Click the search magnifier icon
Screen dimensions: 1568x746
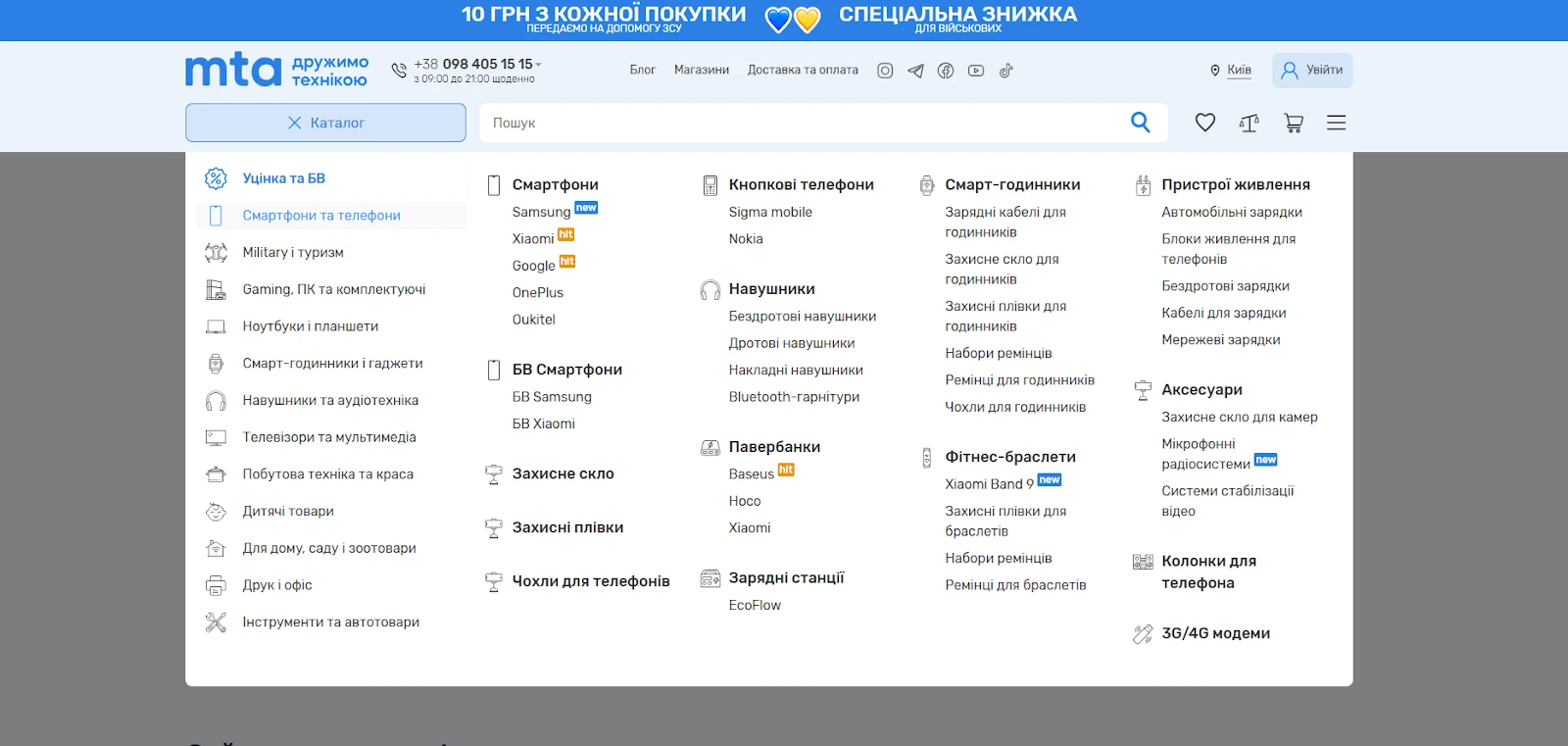[x=1140, y=123]
